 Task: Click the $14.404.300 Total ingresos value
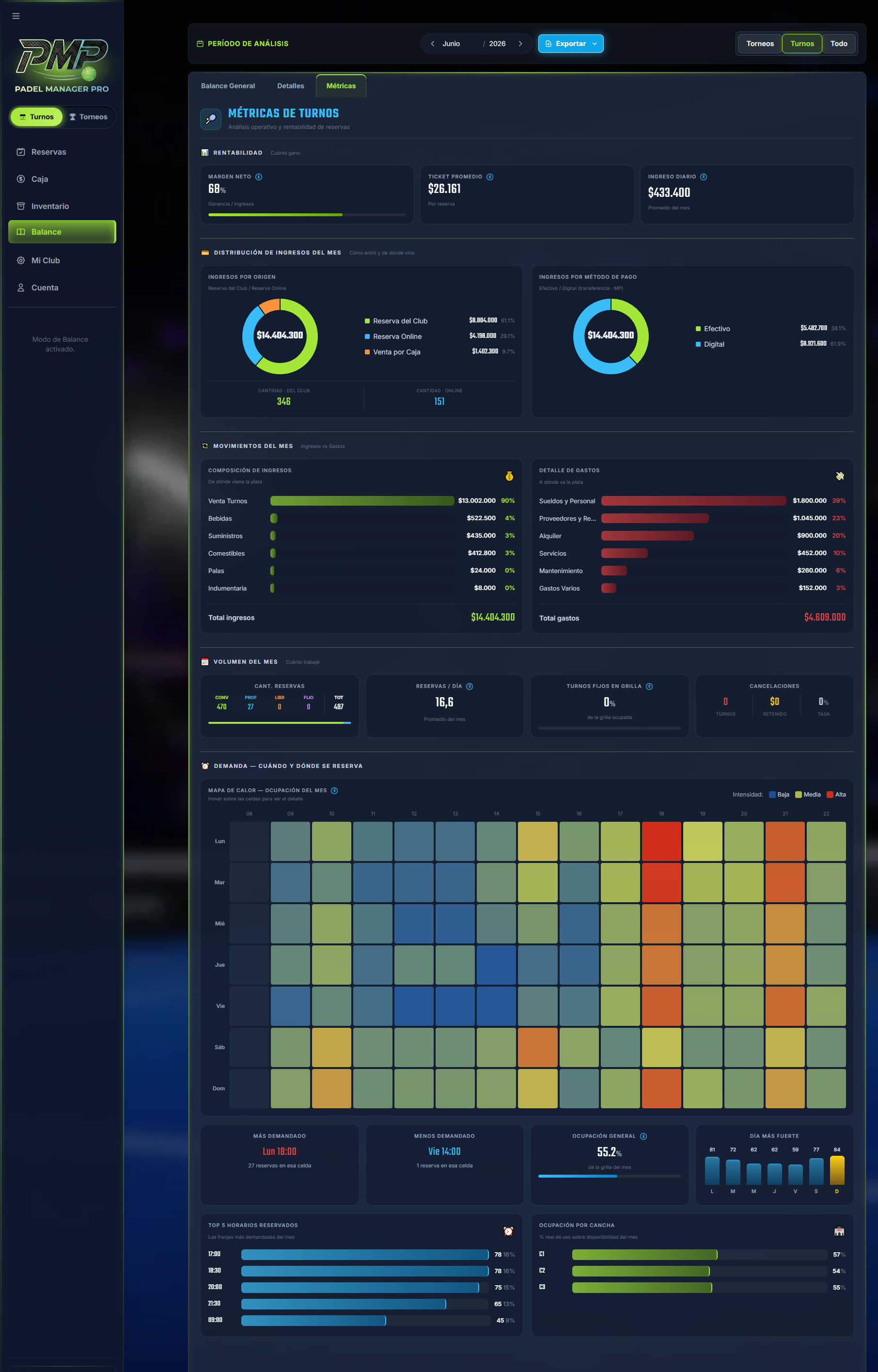click(x=493, y=617)
